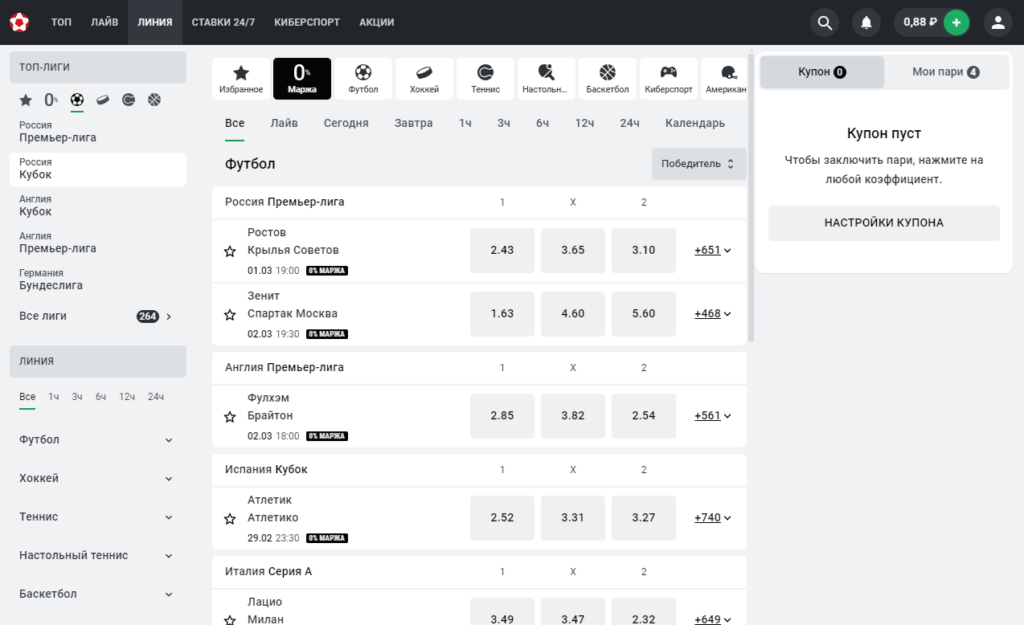
Task: Click 0% margin icon in ТОП-ЛИГИ sidebar
Action: tap(51, 100)
